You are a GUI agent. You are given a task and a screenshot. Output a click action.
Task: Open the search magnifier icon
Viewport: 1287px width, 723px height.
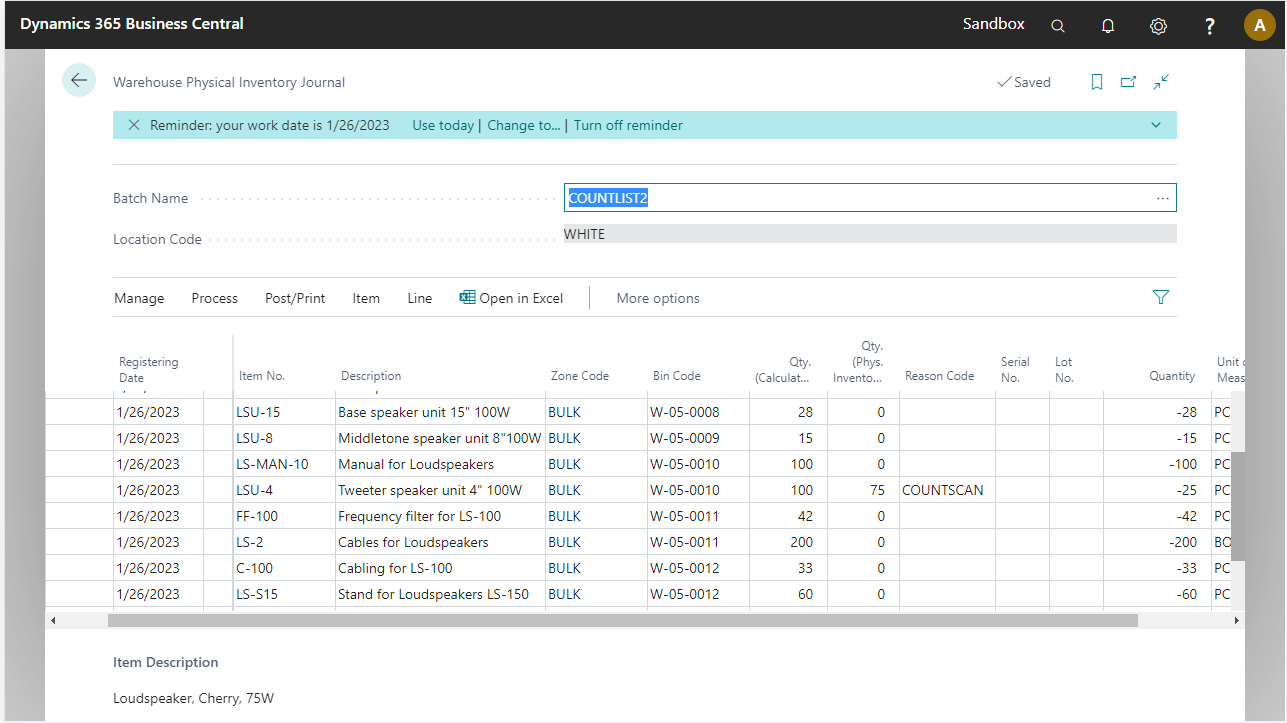[x=1058, y=25]
